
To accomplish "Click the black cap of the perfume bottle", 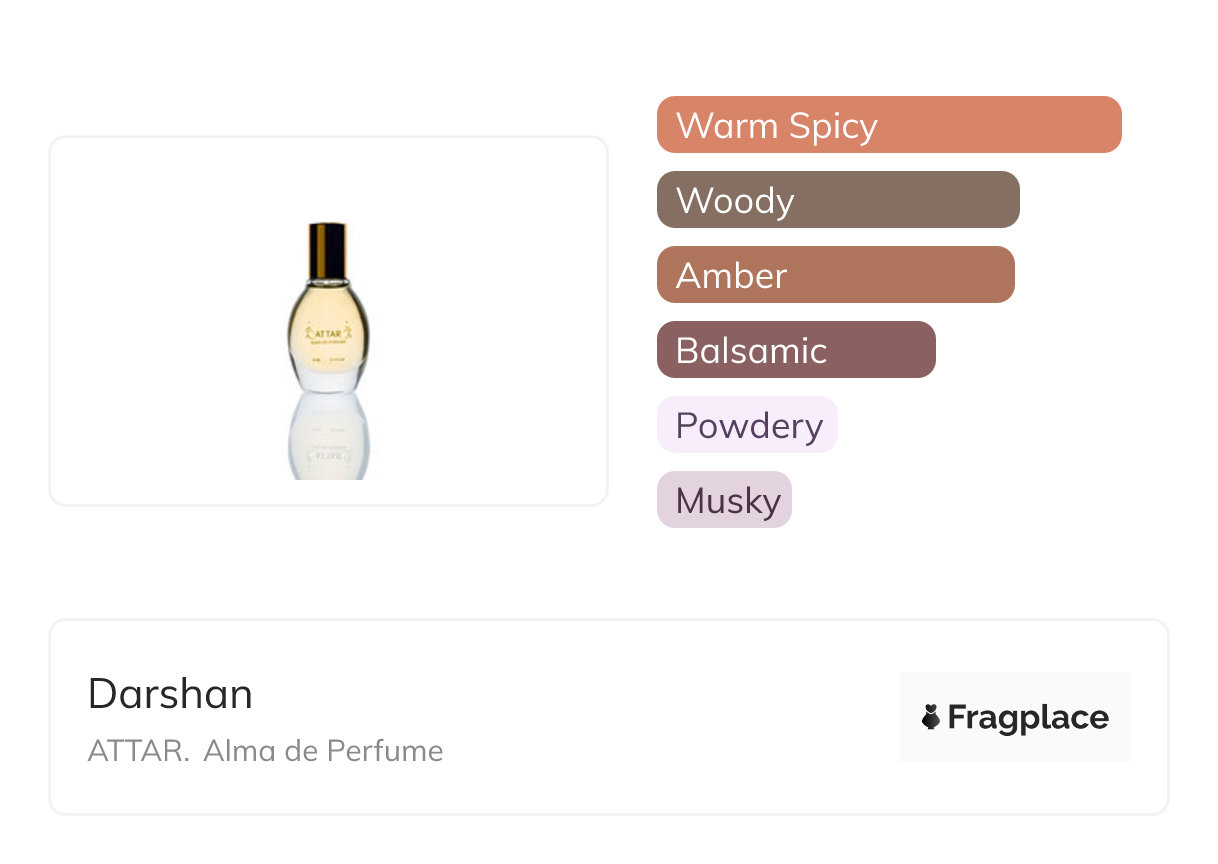I will pos(327,243).
